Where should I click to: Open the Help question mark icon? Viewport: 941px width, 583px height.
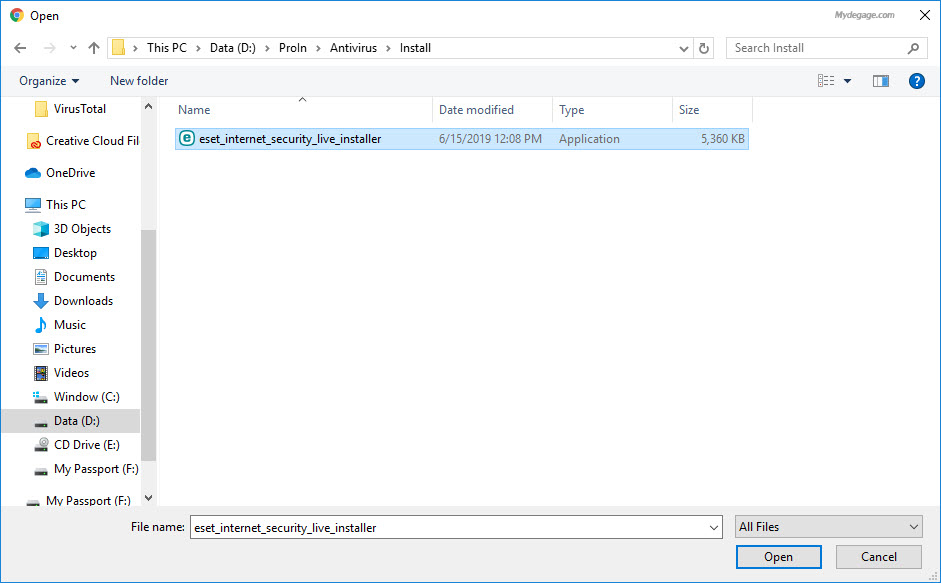(x=916, y=81)
